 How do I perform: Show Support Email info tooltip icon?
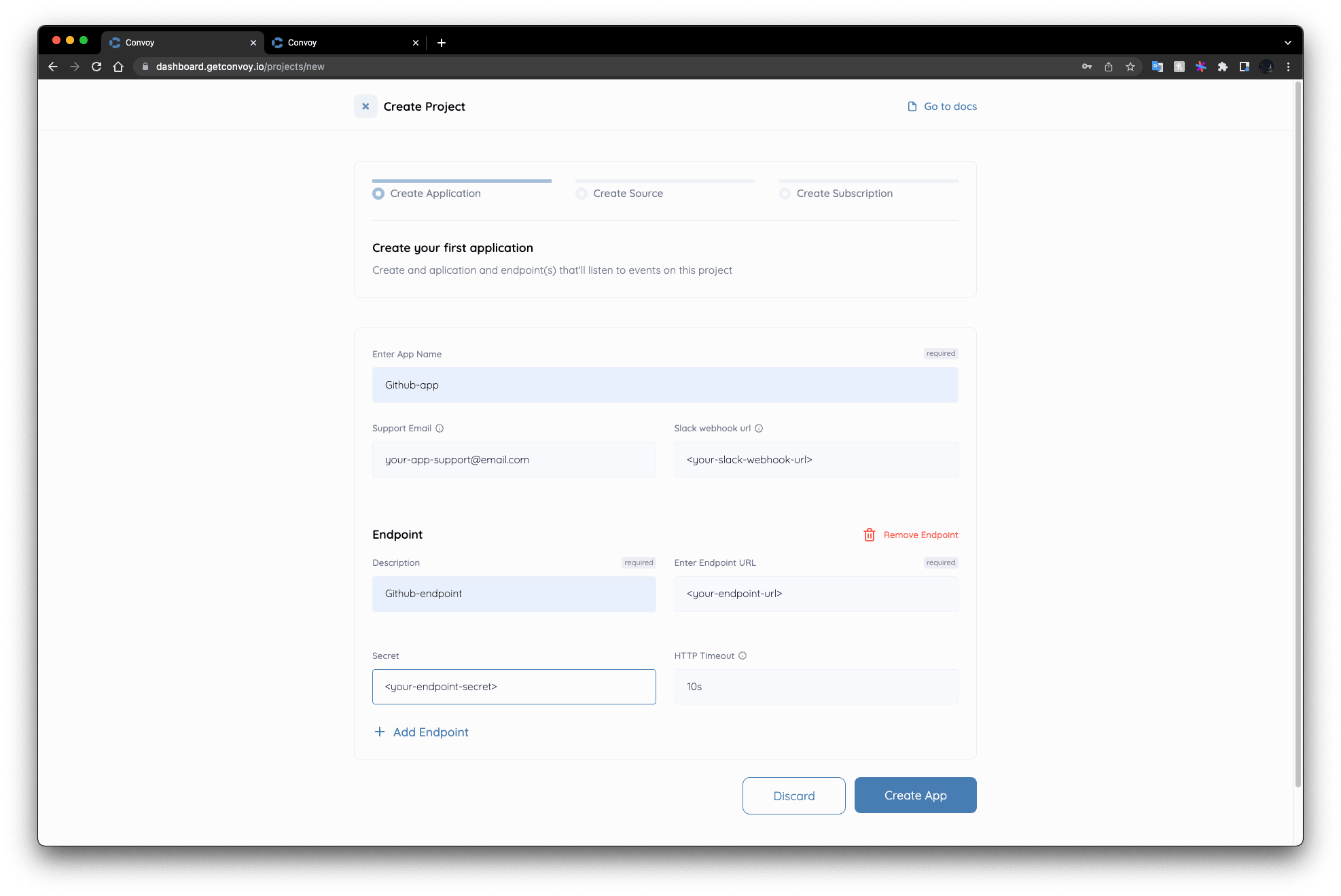tap(440, 429)
